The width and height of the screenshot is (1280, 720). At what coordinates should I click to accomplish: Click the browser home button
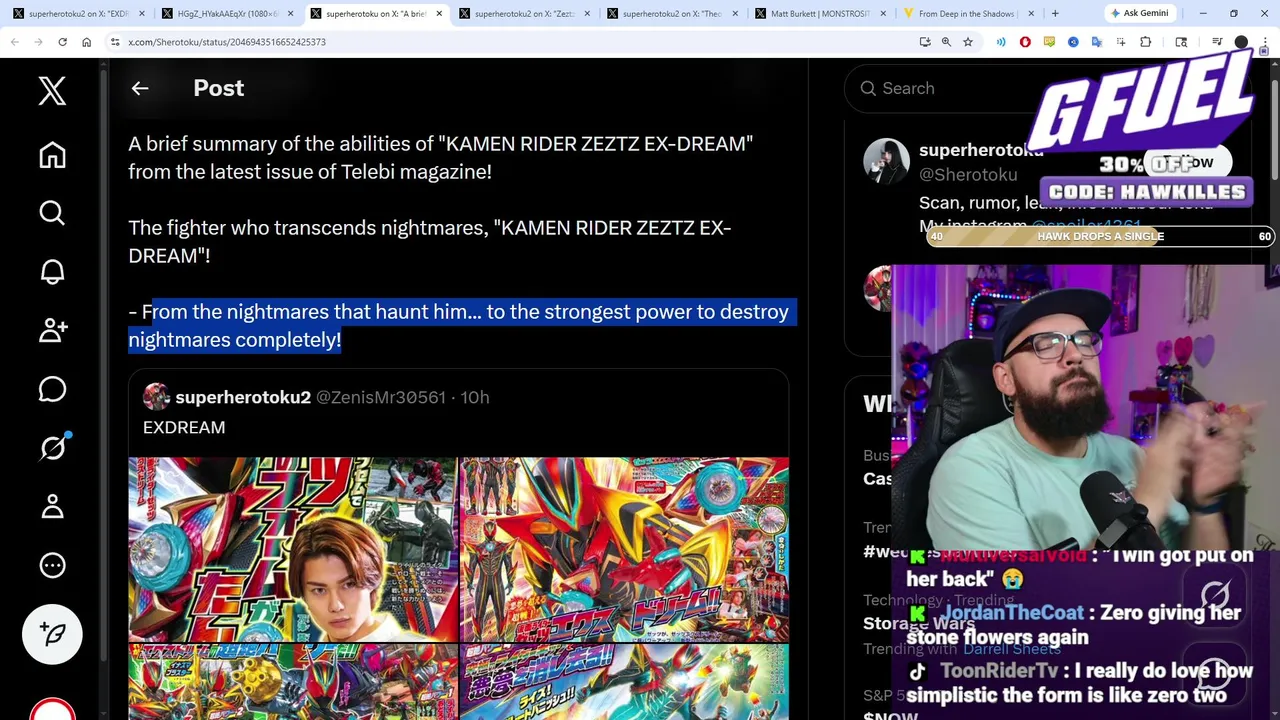(86, 42)
